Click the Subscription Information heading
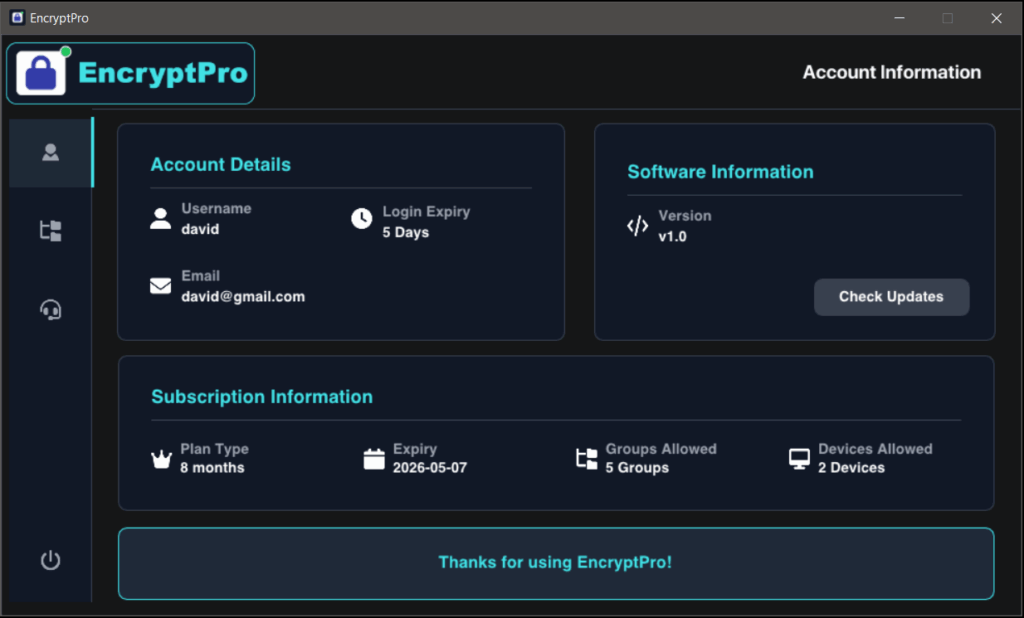The width and height of the screenshot is (1024, 618). 262,396
